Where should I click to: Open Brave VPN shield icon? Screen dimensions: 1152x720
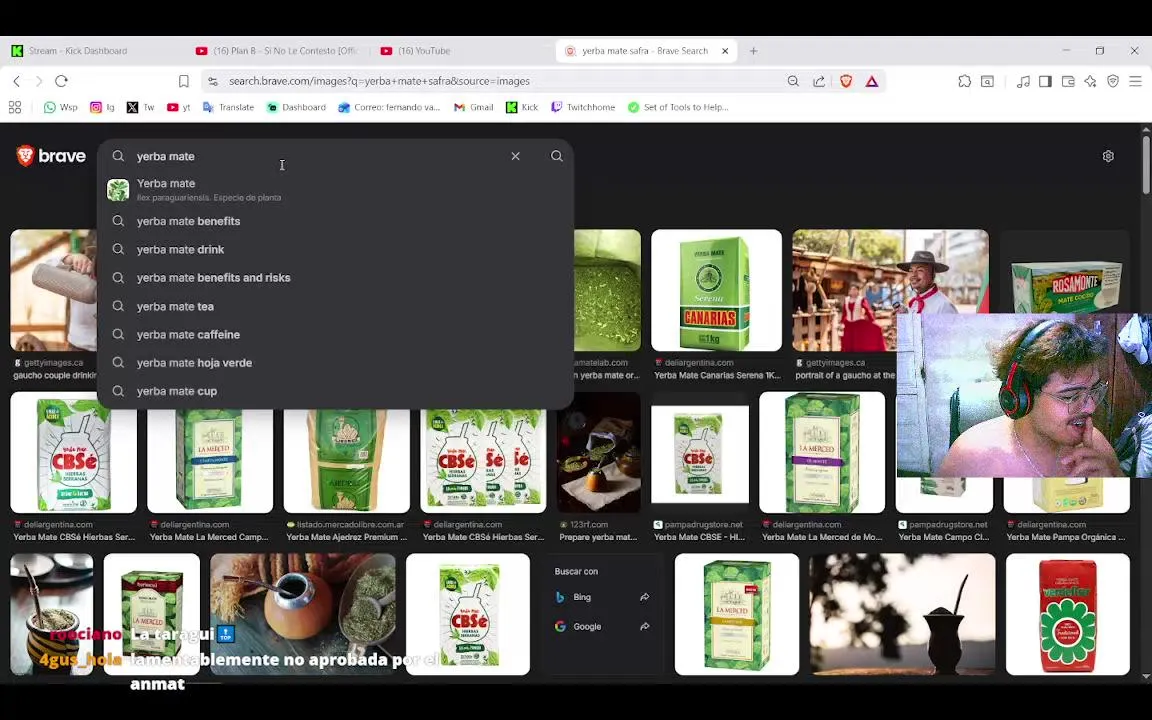click(x=1112, y=82)
